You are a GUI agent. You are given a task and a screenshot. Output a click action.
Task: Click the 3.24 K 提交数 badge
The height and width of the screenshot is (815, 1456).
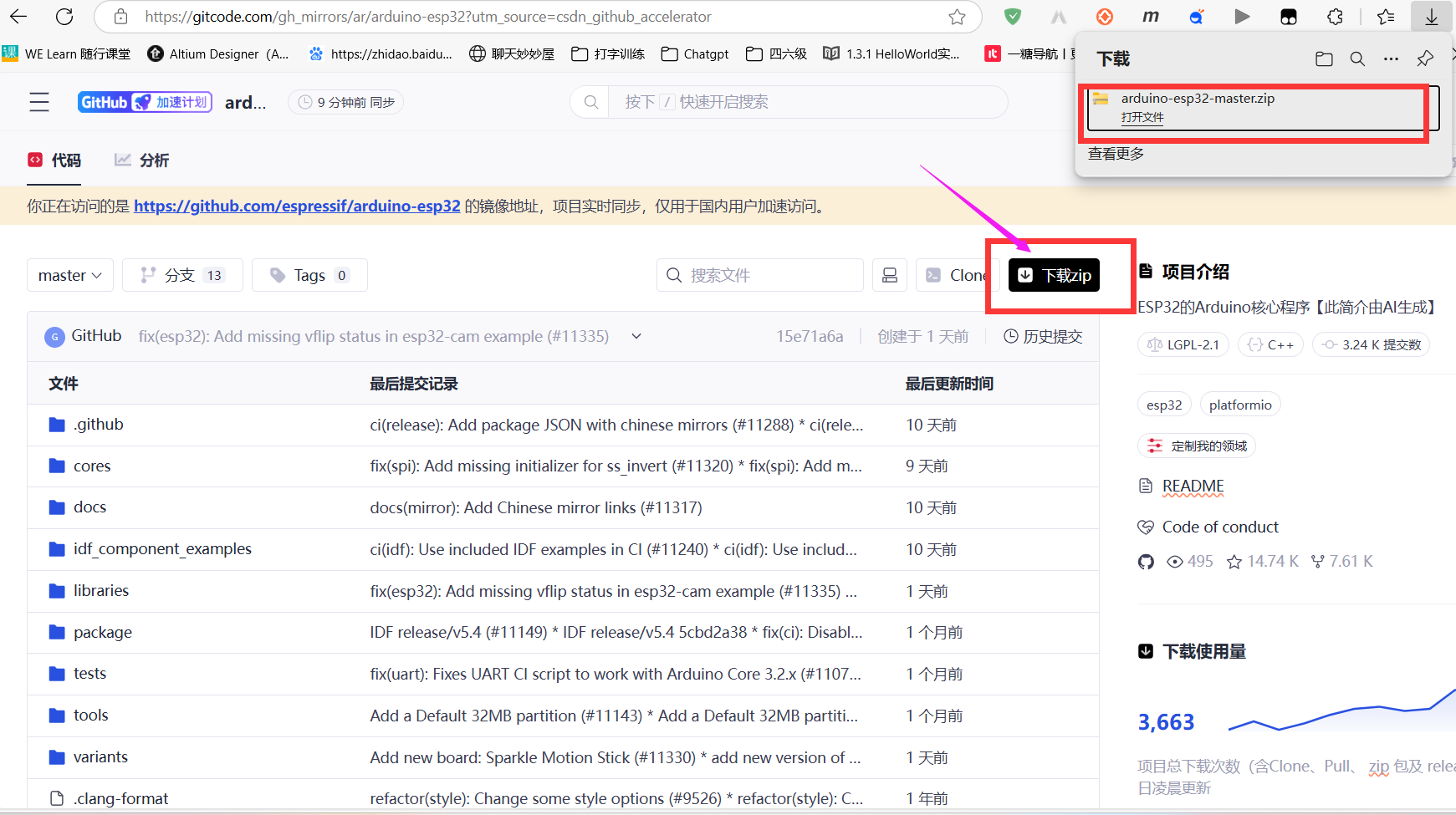pos(1372,344)
